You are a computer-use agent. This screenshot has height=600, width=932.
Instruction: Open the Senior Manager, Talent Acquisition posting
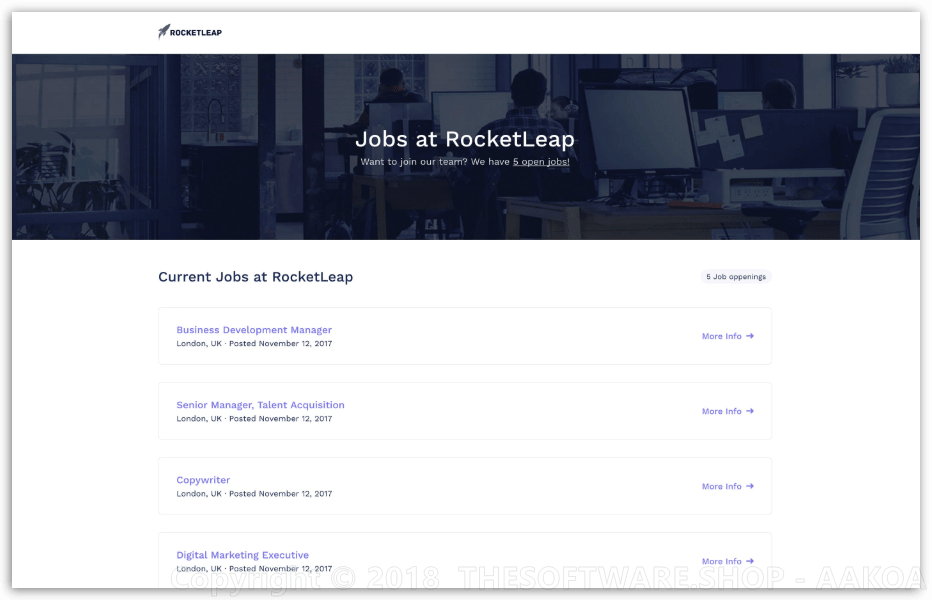pyautogui.click(x=260, y=404)
